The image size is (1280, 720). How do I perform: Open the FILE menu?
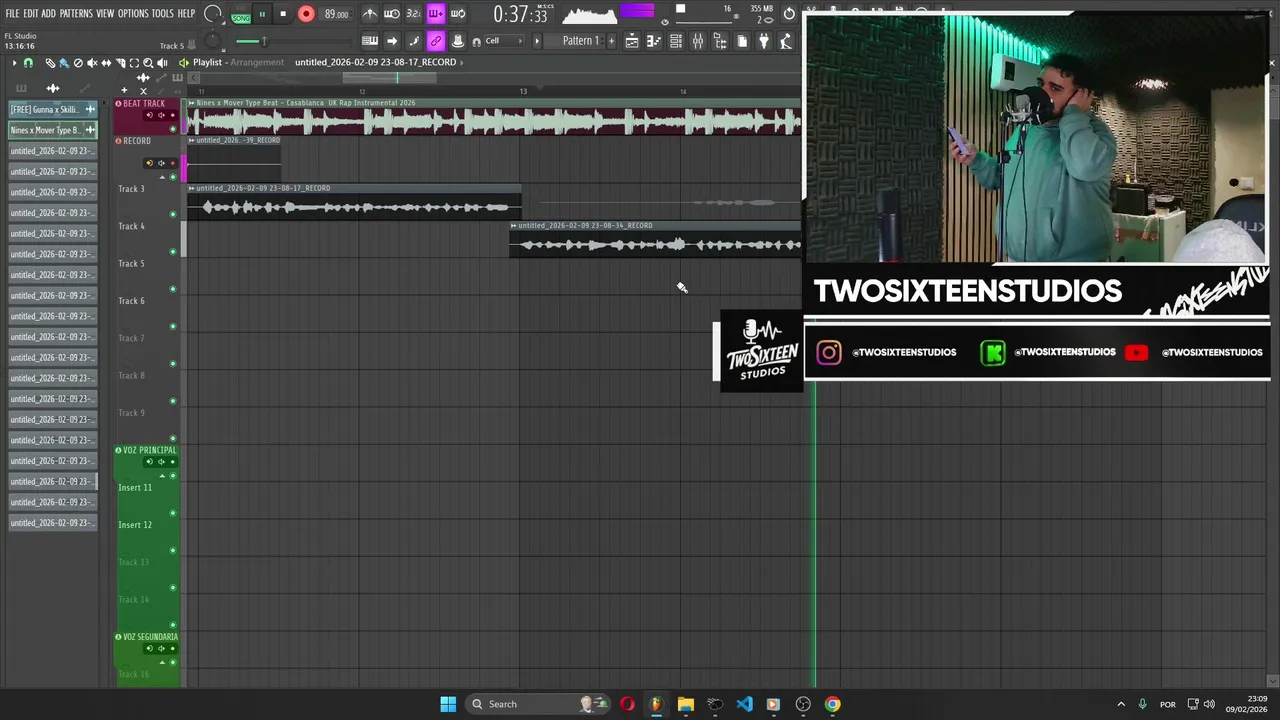[x=12, y=14]
